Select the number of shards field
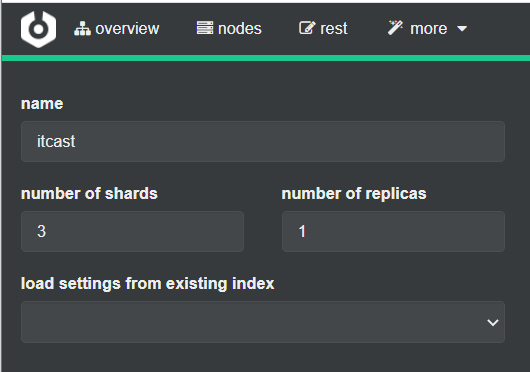530x372 pixels. pyautogui.click(x=132, y=231)
